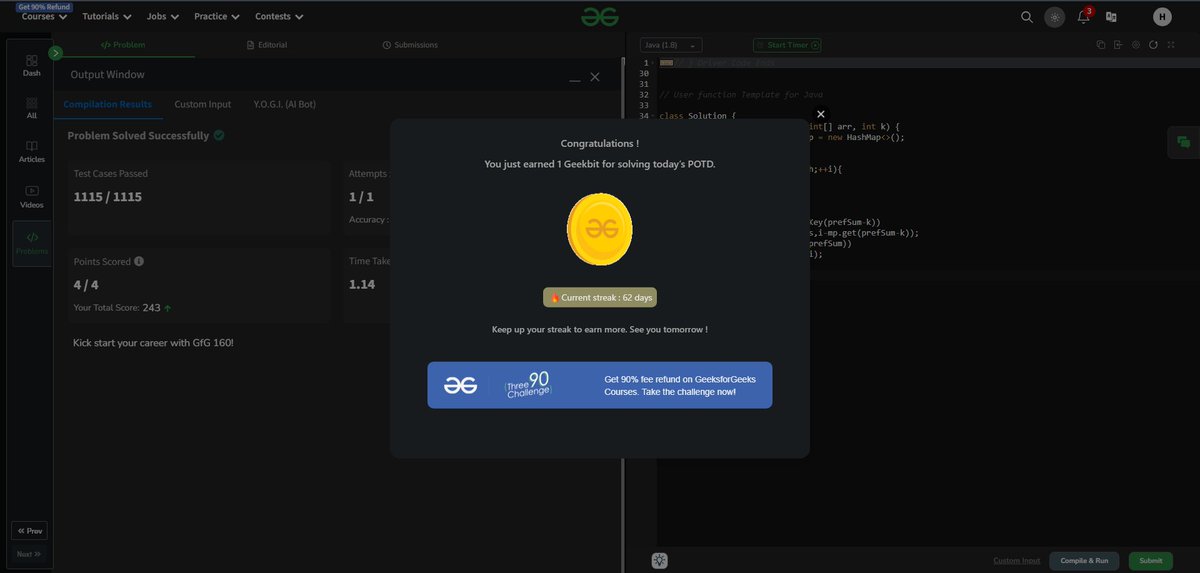This screenshot has height=573, width=1200.
Task: Switch to the Editorial tab
Action: point(267,45)
